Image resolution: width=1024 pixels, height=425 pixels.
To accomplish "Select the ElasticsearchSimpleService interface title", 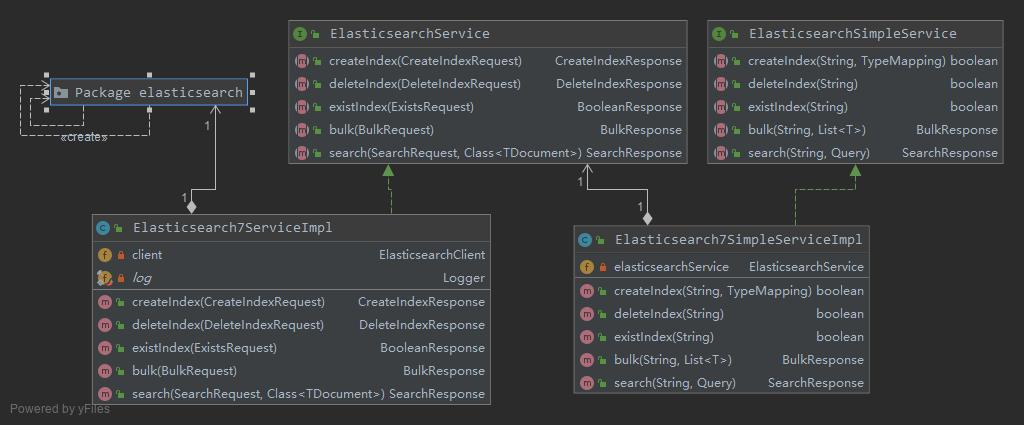I will (x=852, y=33).
